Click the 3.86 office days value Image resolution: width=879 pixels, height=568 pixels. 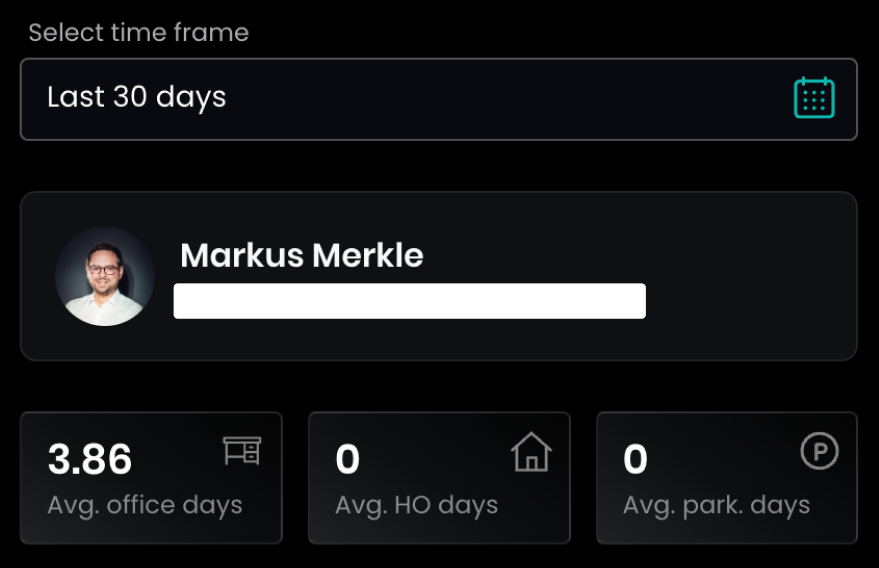coord(90,460)
